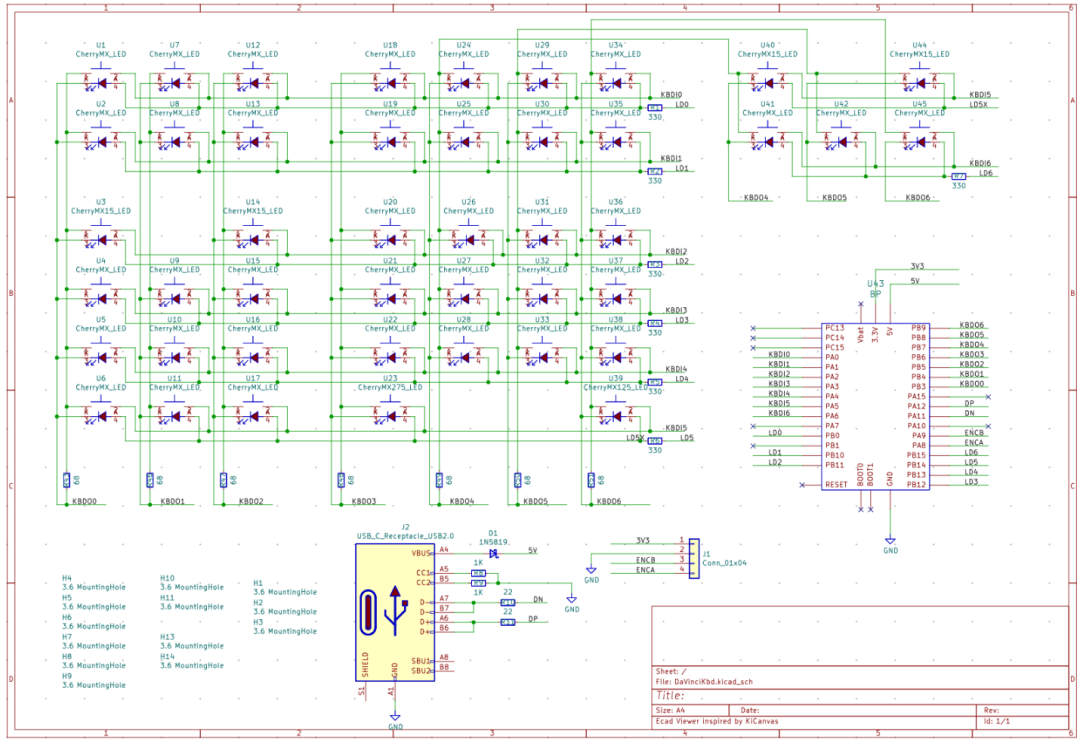The image size is (1080, 743).
Task: Click the Size: A4 field in title block
Action: (670, 710)
